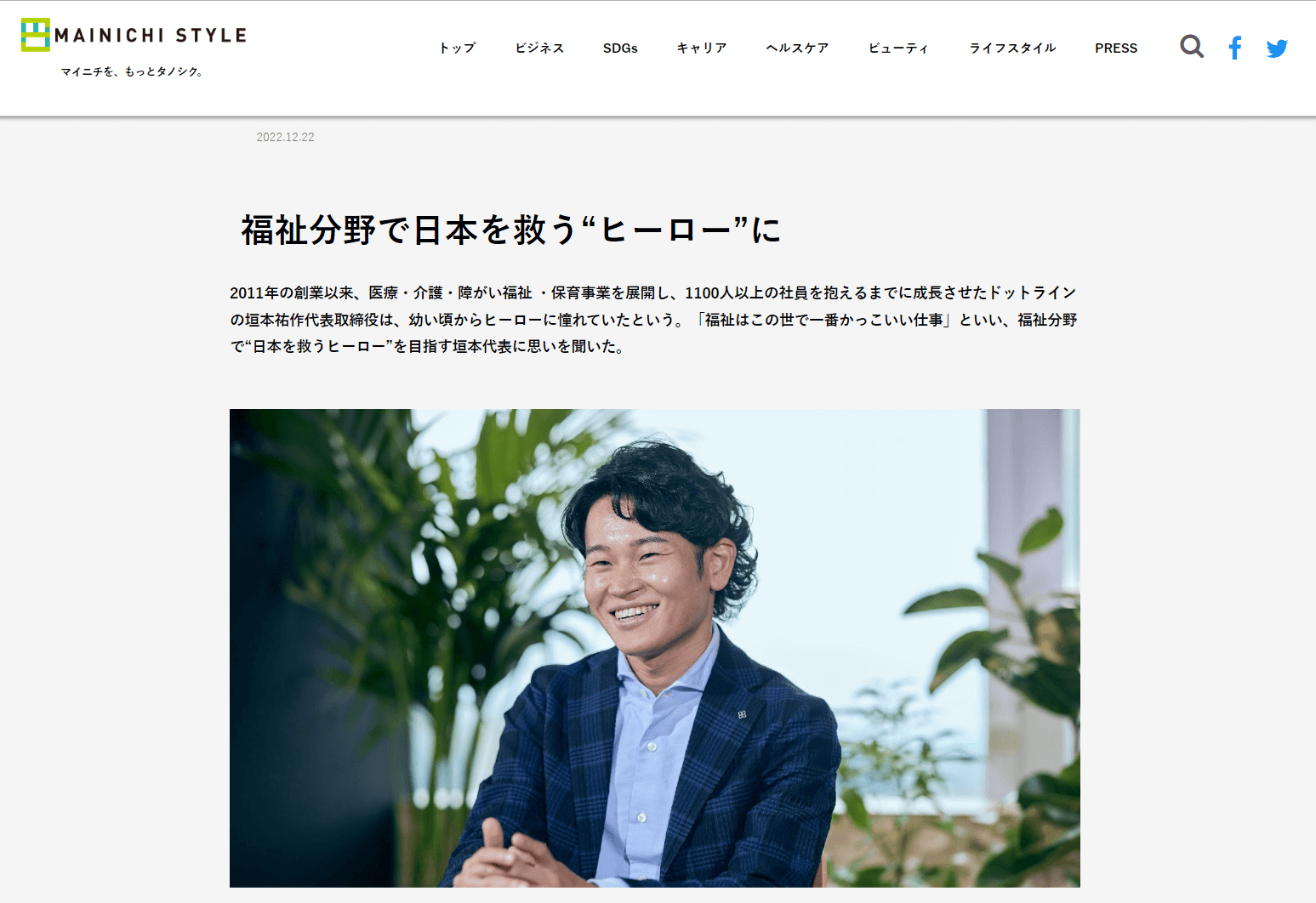Click the green Mainichi Style logo square
The width and height of the screenshot is (1316, 903).
point(36,35)
